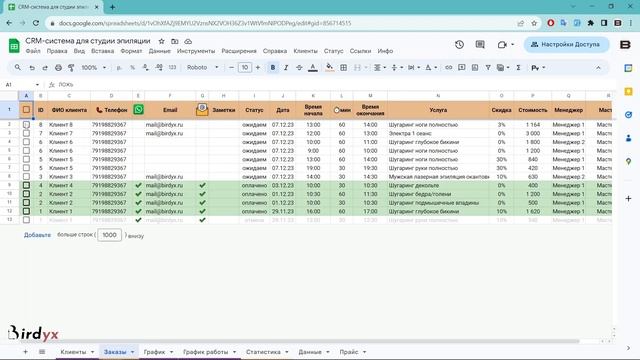The height and width of the screenshot is (360, 640).
Task: Open the borders tool
Action: [344, 68]
